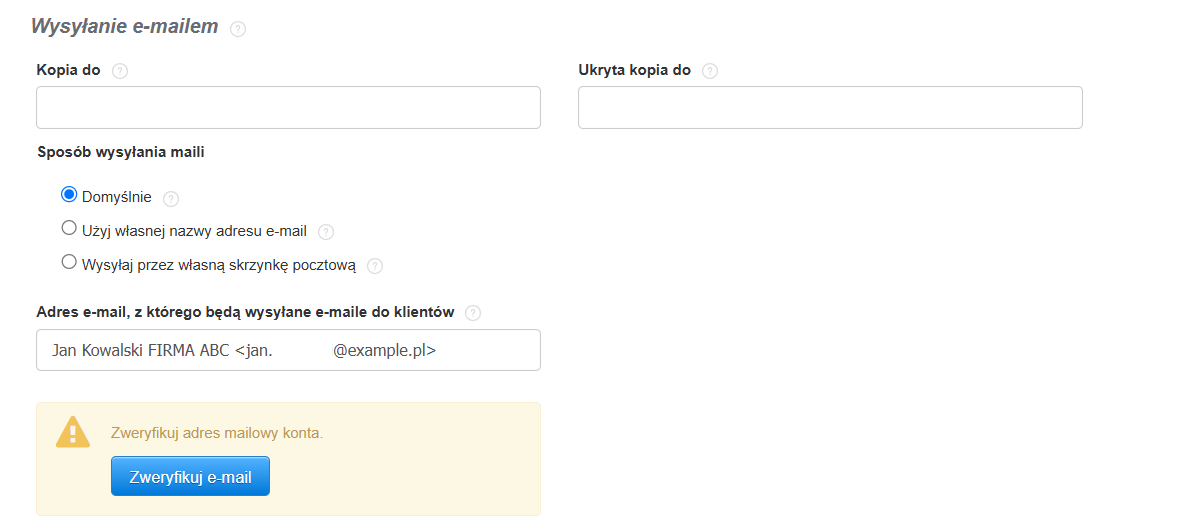
Task: Click the Wysyłanie e-mailem section heading
Action: click(x=125, y=26)
